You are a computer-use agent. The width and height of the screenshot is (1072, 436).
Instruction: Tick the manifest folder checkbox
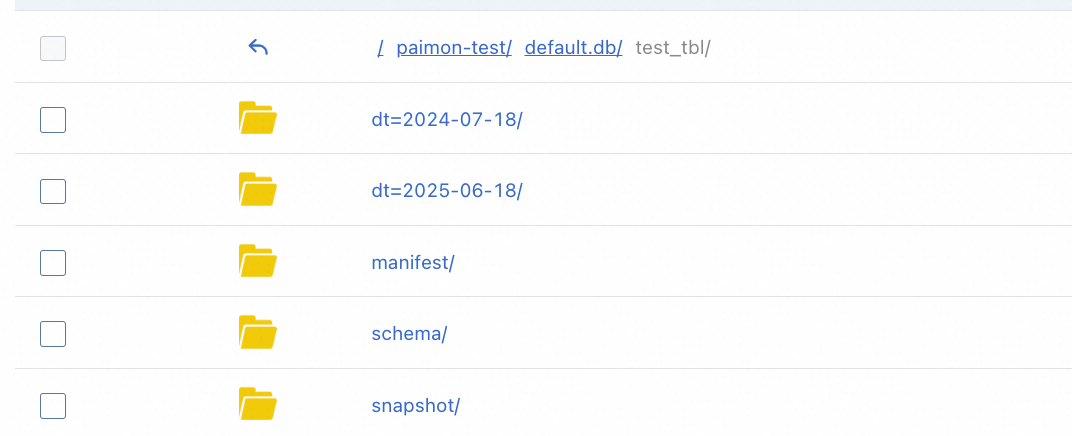tap(53, 262)
